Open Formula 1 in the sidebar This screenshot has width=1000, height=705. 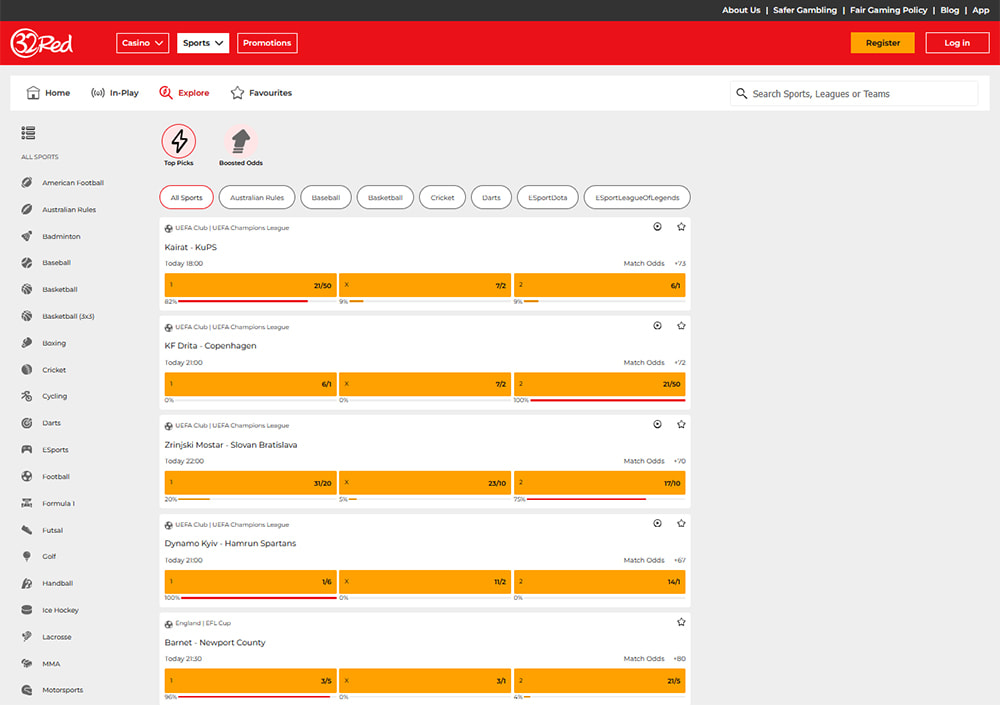click(x=48, y=503)
